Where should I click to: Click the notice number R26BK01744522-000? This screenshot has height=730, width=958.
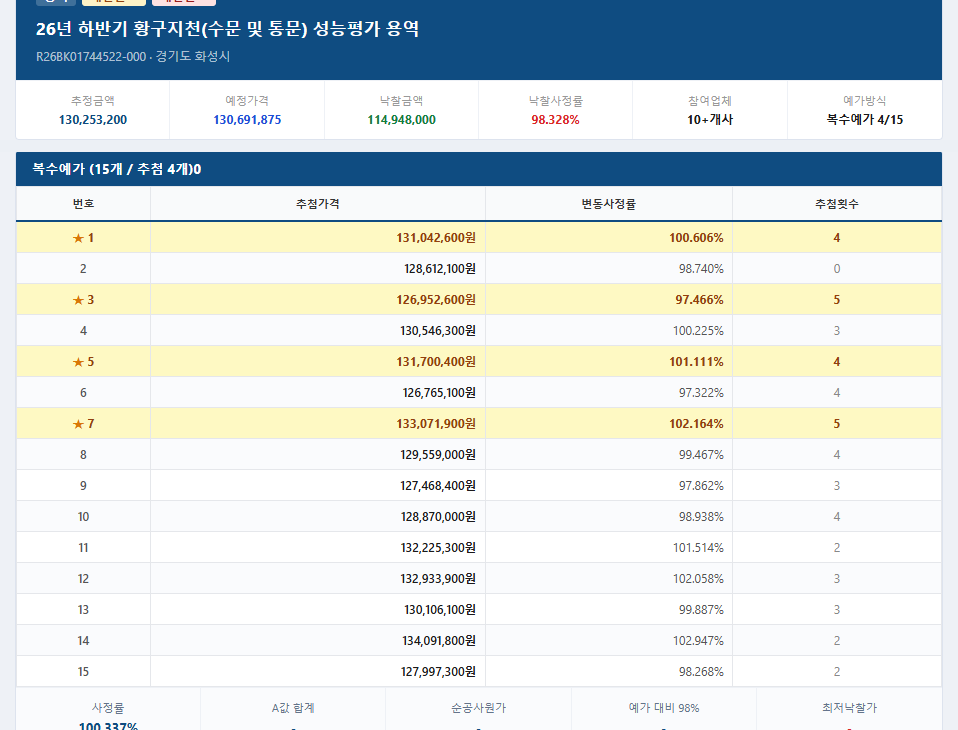pyautogui.click(x=91, y=57)
